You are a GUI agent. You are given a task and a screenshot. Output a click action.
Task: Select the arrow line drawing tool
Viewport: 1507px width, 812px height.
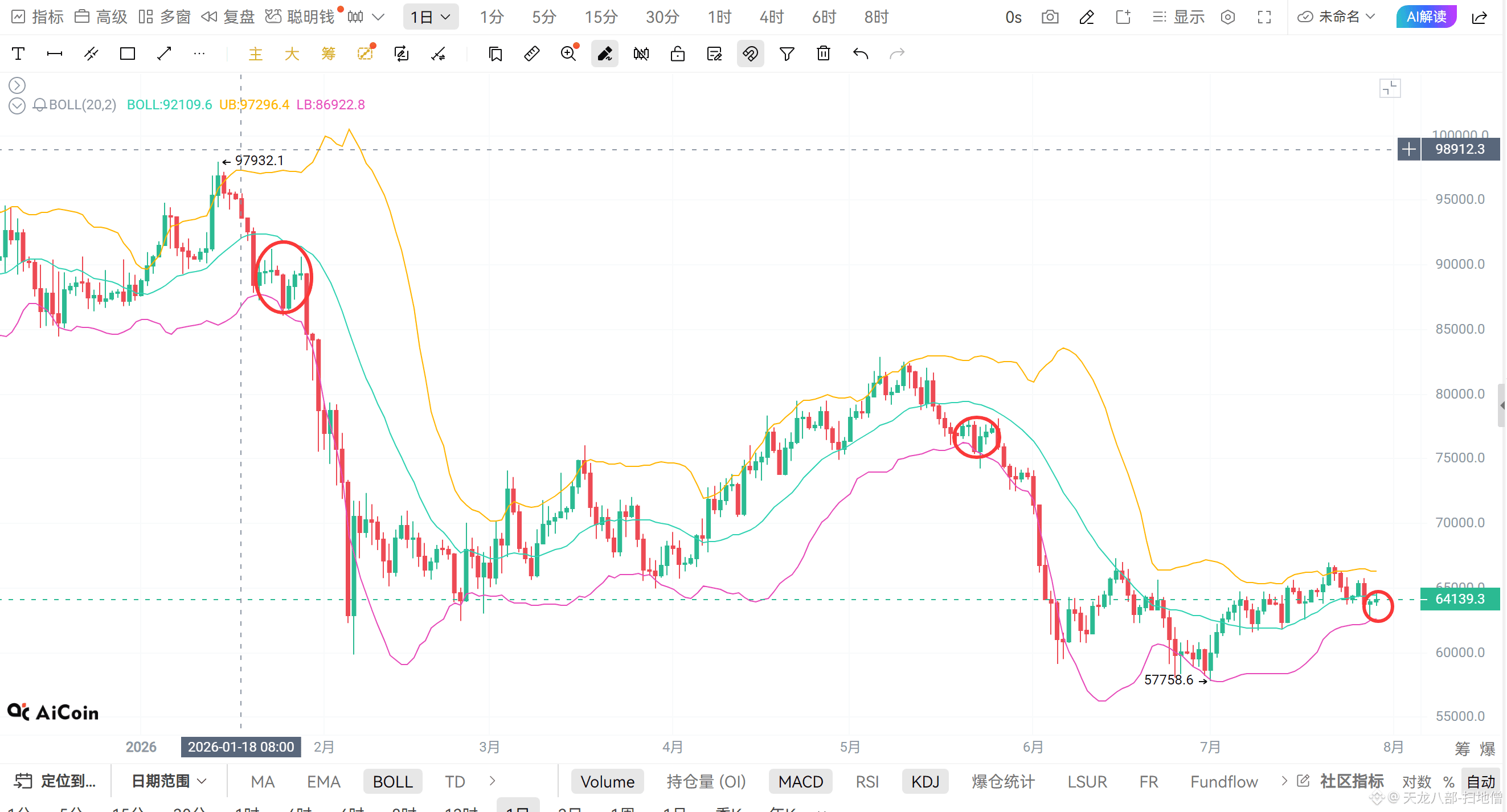click(x=165, y=54)
